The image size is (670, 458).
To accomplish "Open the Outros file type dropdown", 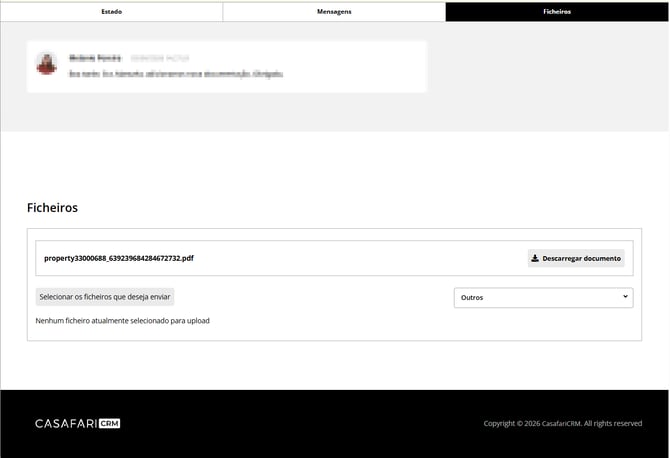I will tap(544, 297).
